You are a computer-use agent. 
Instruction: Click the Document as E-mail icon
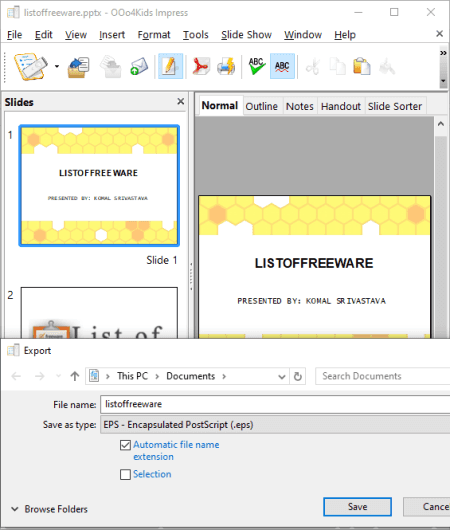click(x=139, y=67)
